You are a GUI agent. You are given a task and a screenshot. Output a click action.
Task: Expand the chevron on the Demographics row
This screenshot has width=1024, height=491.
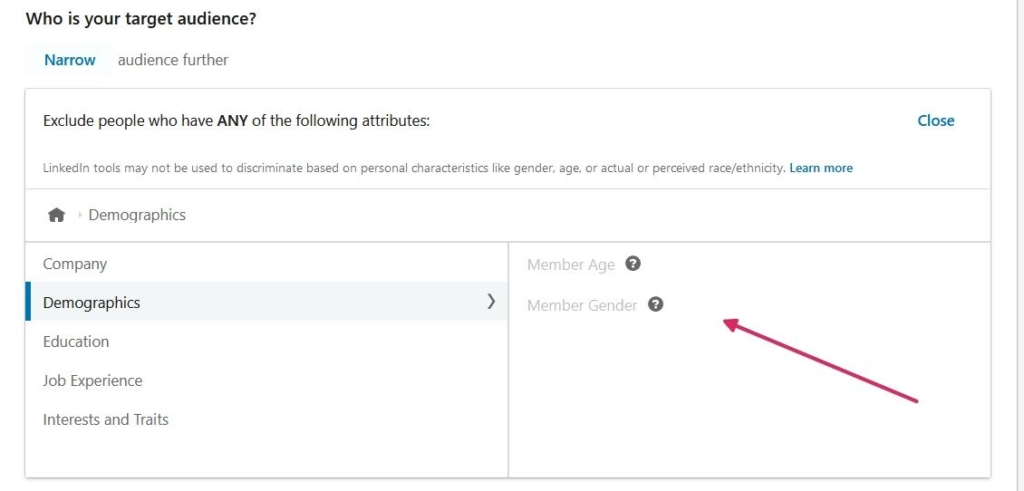click(490, 301)
